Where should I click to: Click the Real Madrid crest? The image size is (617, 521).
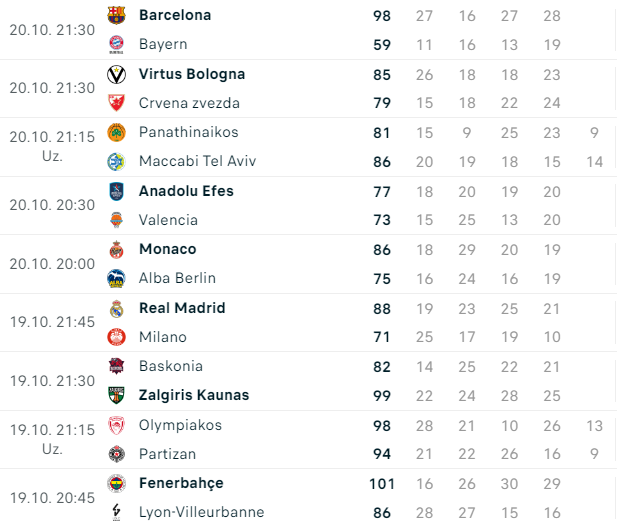(116, 309)
